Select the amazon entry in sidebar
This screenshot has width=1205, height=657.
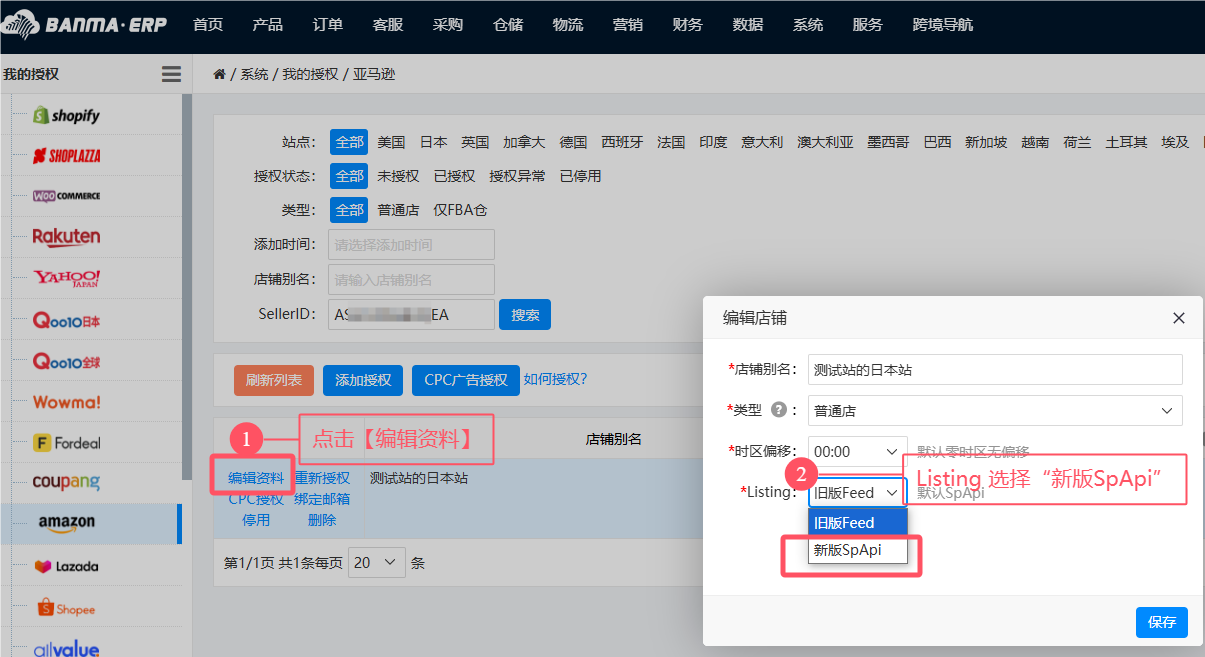pyautogui.click(x=67, y=522)
